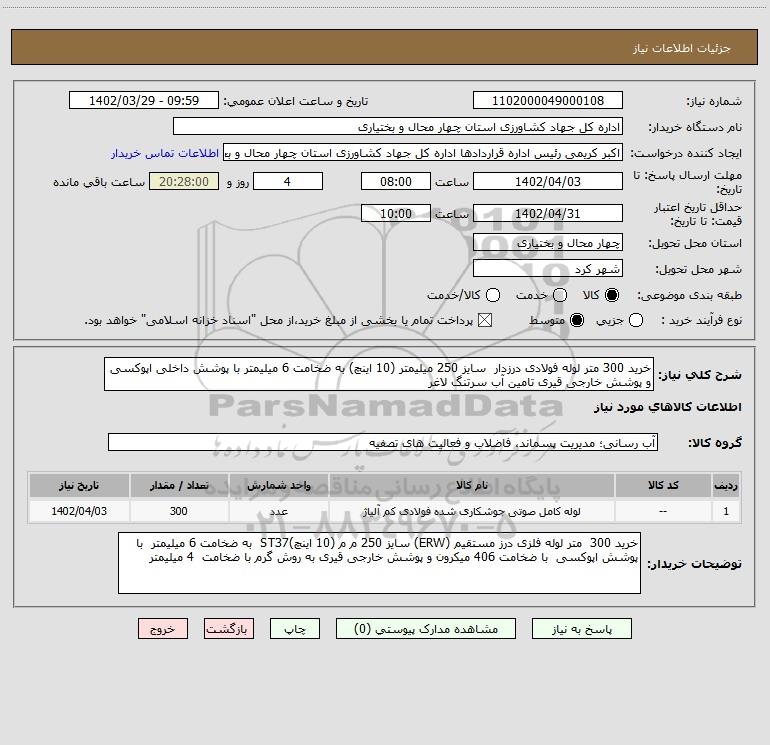Image resolution: width=770 pixels, height=745 pixels.
Task: Click the response deadline time 08:00 field
Action: coord(396,182)
